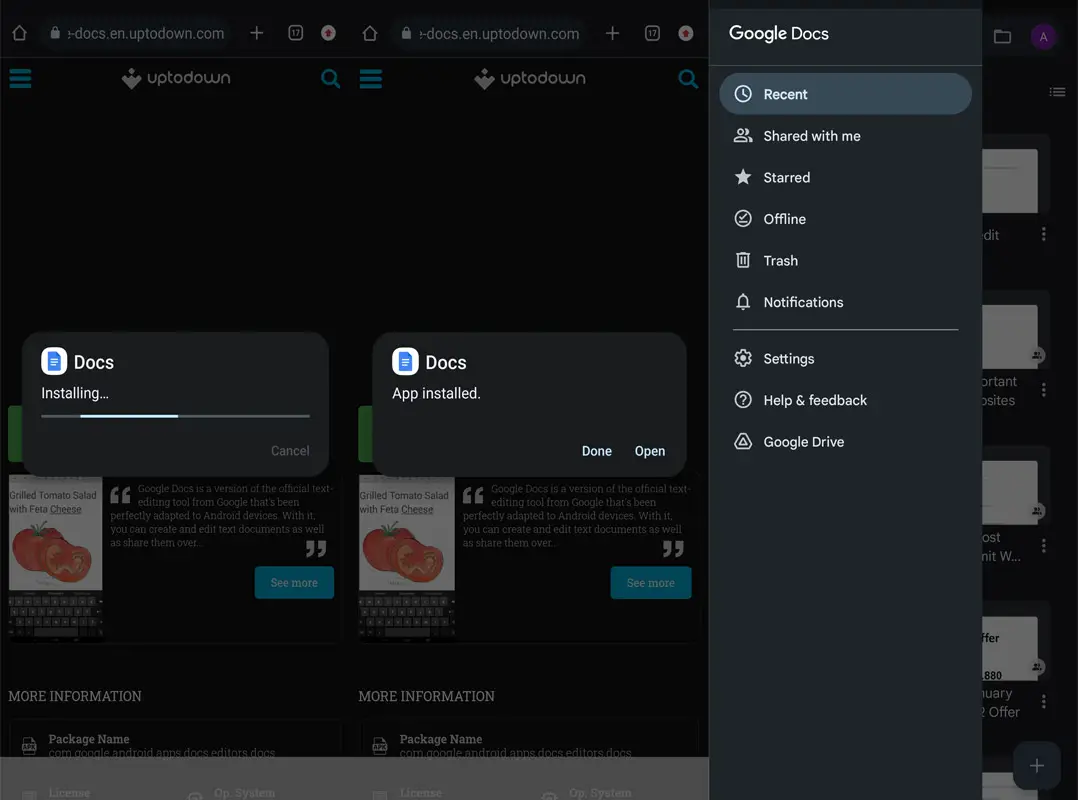
Task: Cancel the Docs installation
Action: (x=290, y=451)
